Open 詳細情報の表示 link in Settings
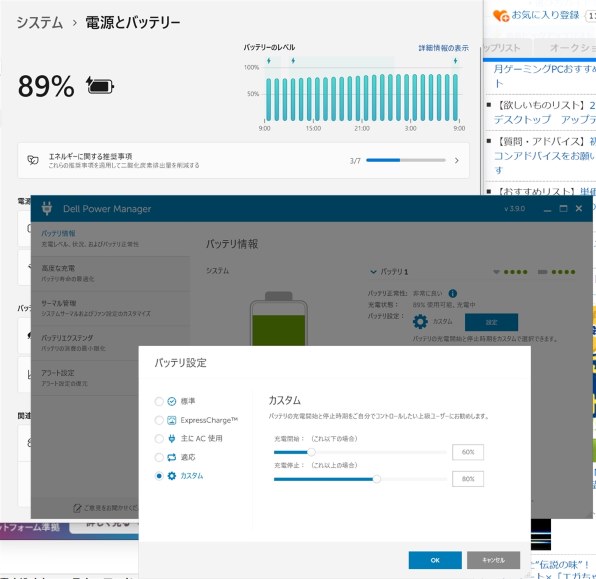 [x=444, y=48]
